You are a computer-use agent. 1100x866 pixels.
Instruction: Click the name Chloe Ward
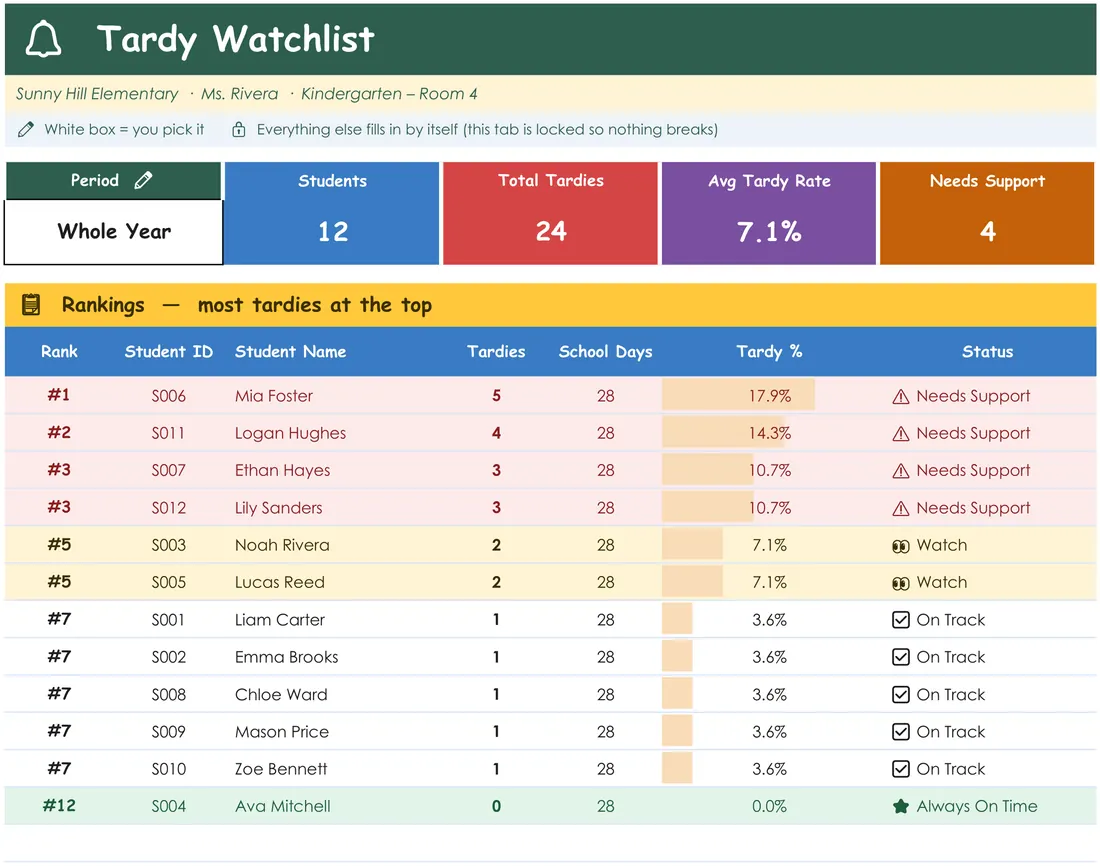pos(281,695)
